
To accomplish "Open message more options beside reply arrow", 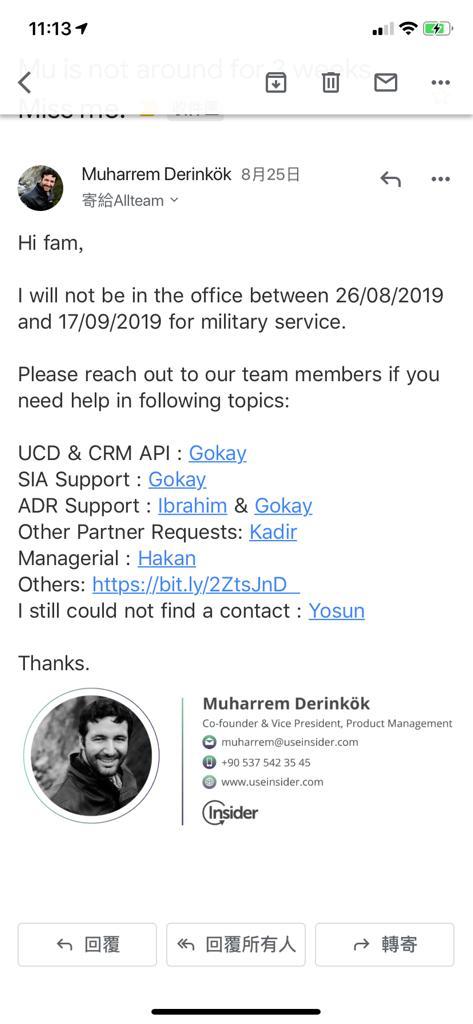I will 440,178.
